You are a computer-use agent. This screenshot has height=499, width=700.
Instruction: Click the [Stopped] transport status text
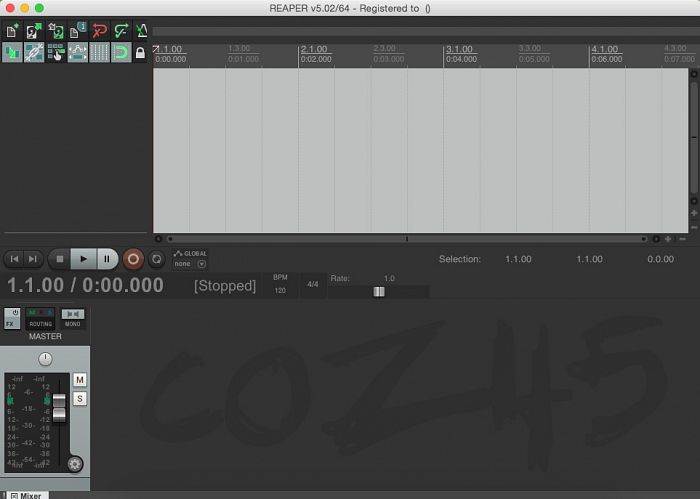(225, 286)
